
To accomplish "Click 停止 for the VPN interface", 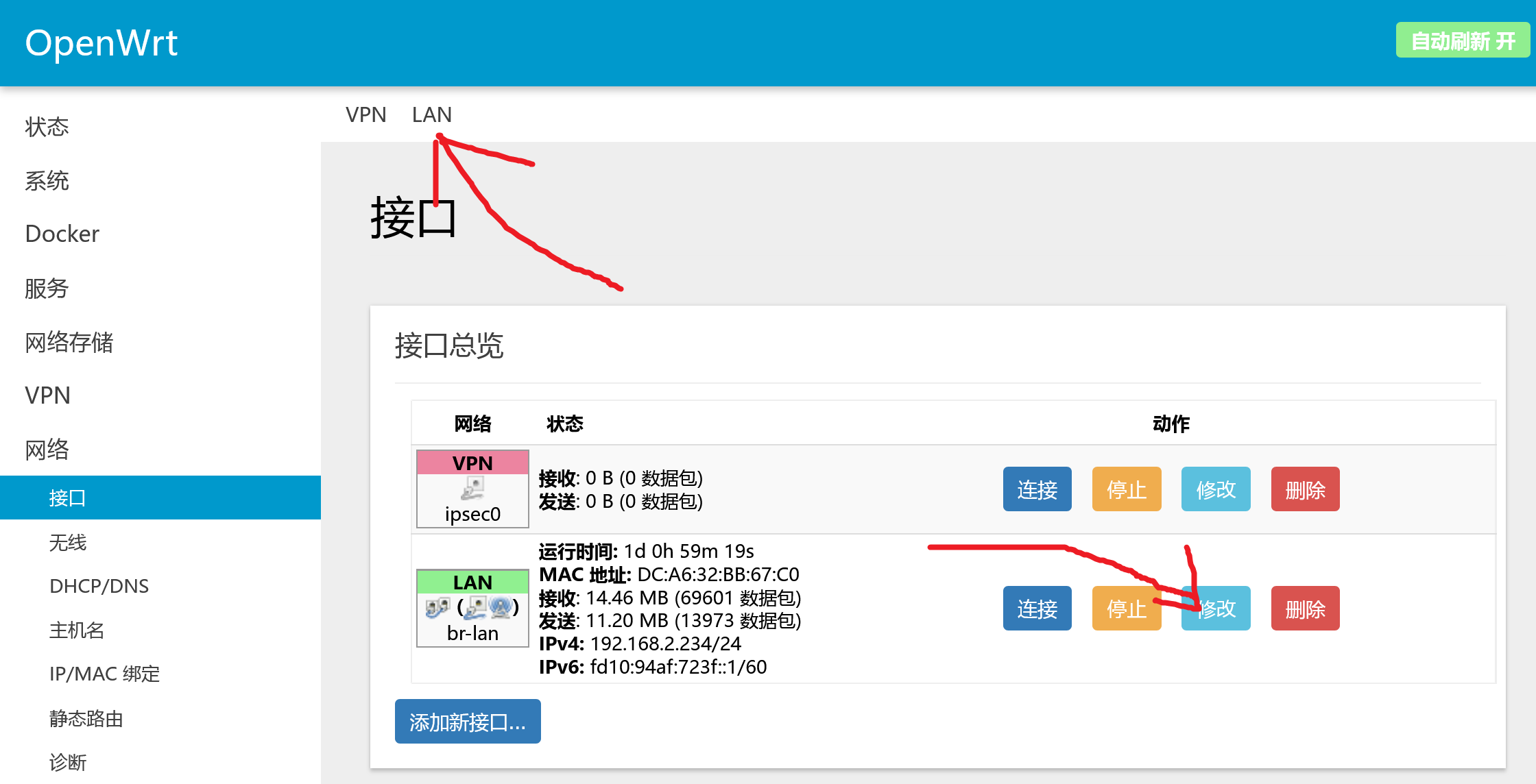I will coord(1127,489).
